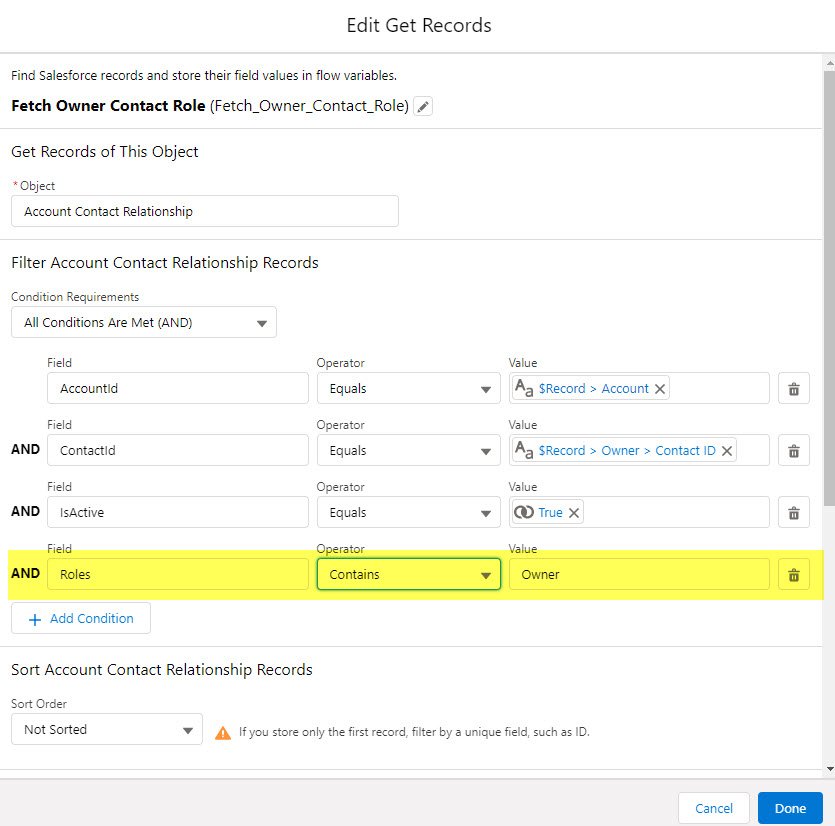Open the Sort Order dropdown
835x826 pixels.
(x=106, y=730)
